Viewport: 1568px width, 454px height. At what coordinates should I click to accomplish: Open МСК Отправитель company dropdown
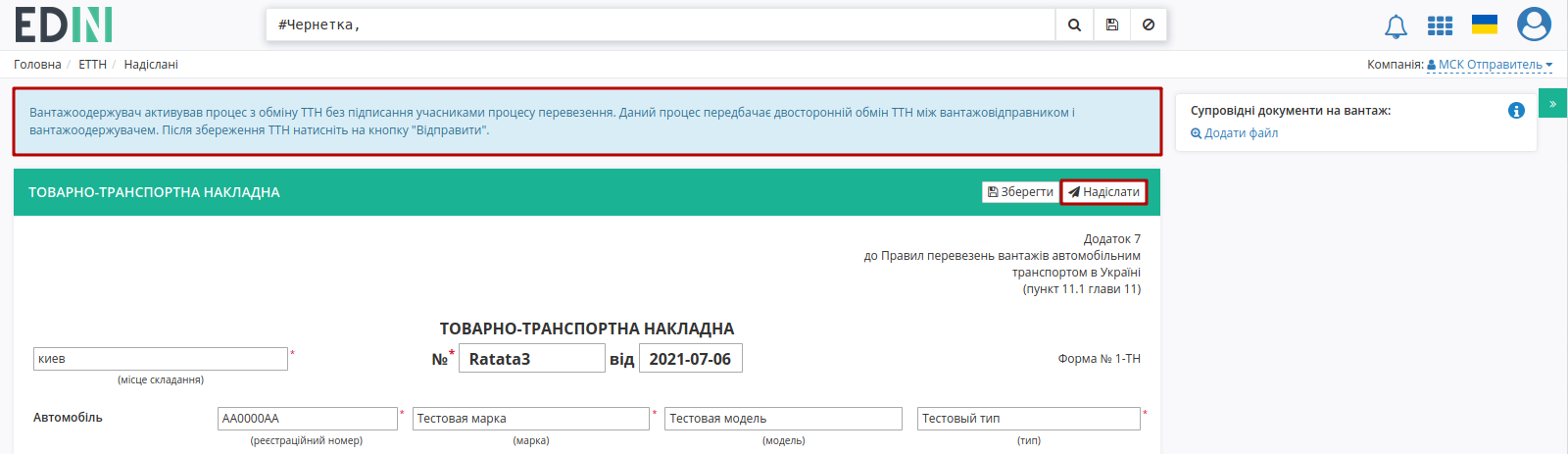[1490, 65]
